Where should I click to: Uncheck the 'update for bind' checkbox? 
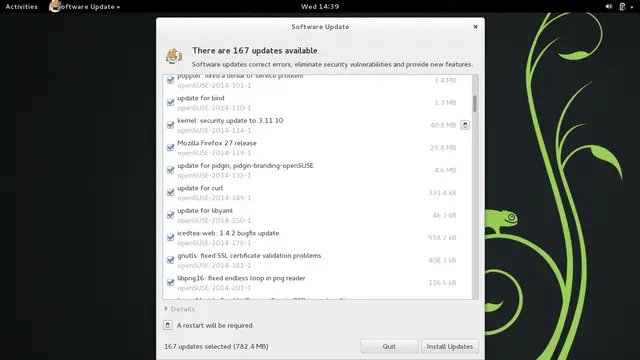point(171,102)
